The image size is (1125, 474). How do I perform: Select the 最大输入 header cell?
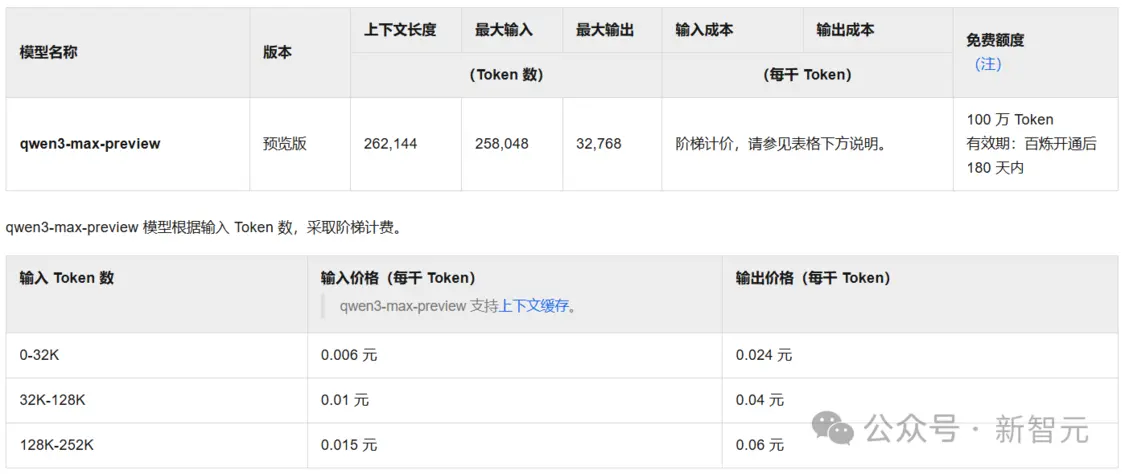(x=504, y=30)
